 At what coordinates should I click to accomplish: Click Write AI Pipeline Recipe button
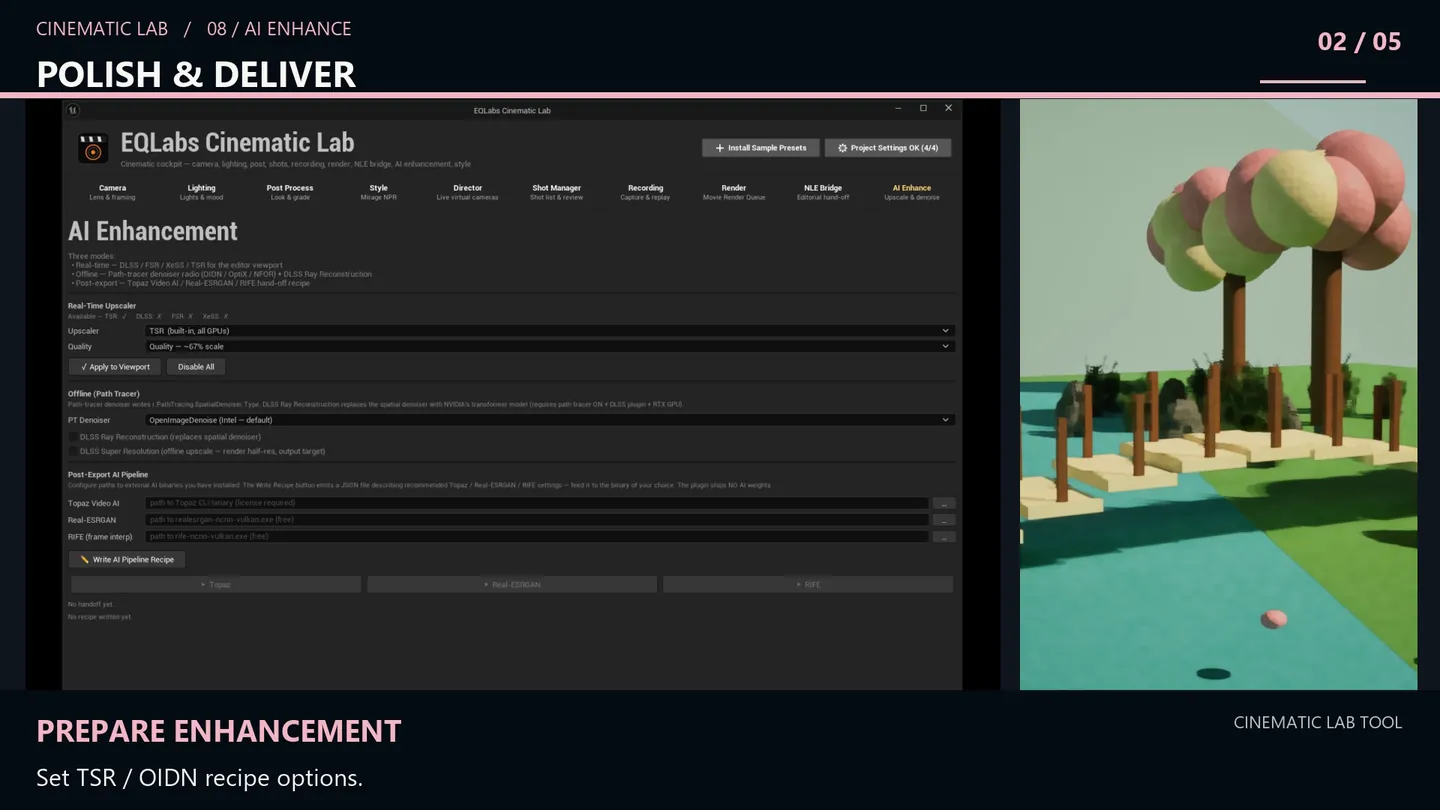[x=127, y=560]
